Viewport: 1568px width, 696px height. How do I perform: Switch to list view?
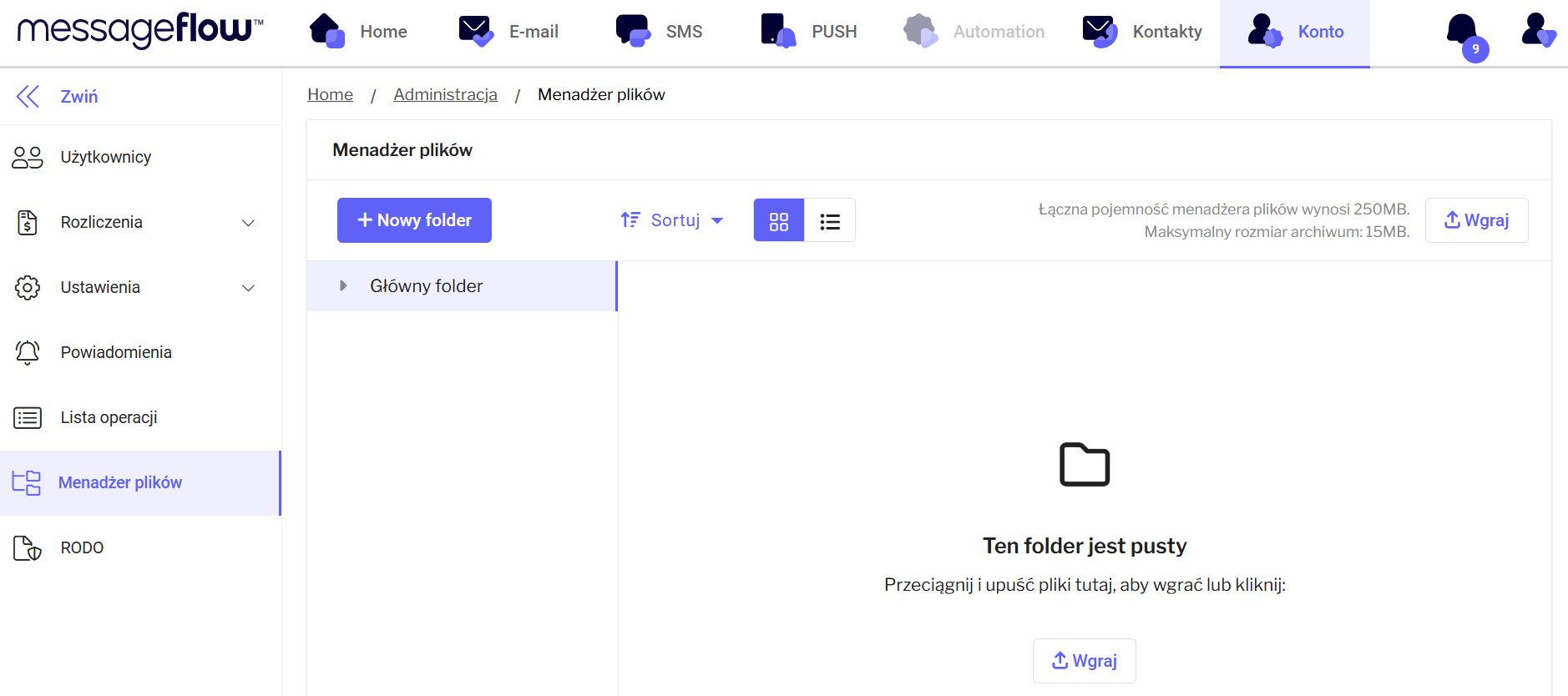(x=830, y=221)
